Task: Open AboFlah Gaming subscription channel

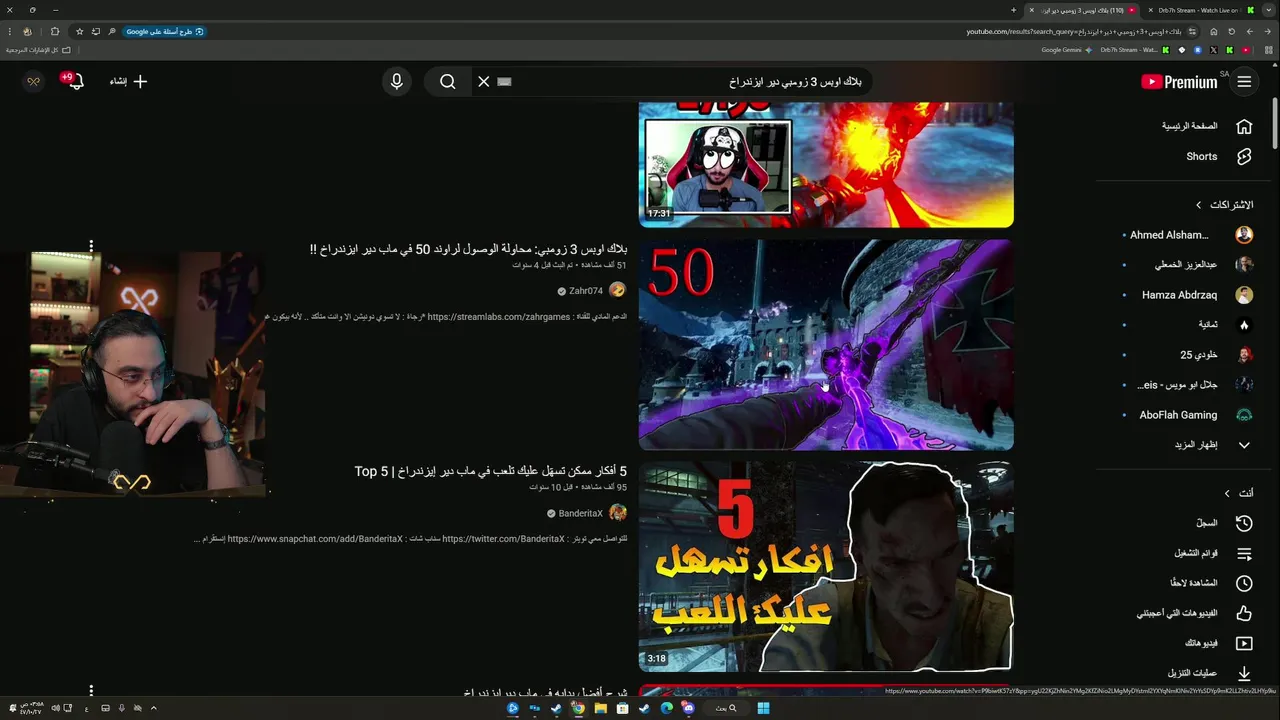Action: click(x=1189, y=415)
